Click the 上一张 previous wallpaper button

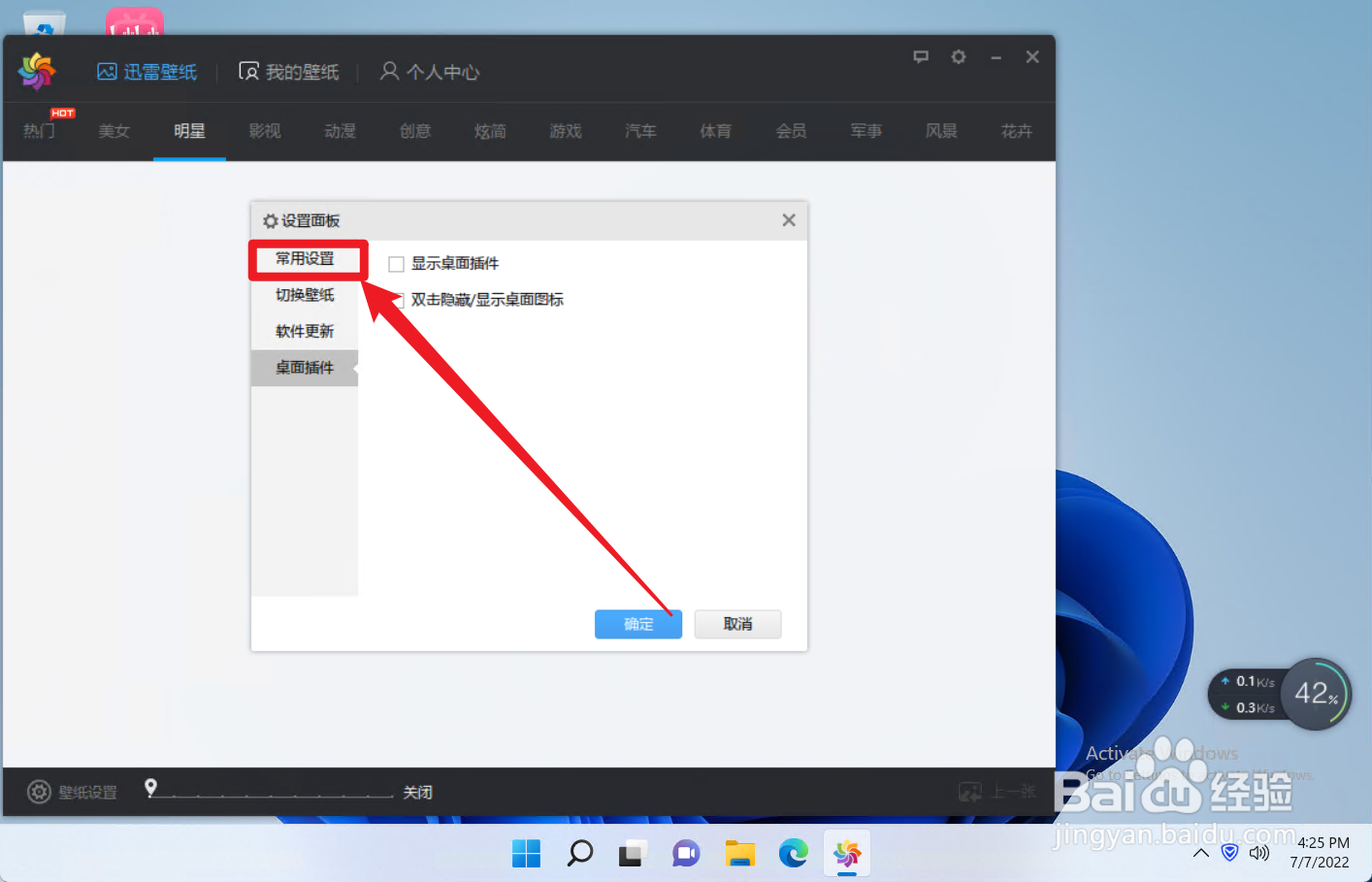pos(997,792)
